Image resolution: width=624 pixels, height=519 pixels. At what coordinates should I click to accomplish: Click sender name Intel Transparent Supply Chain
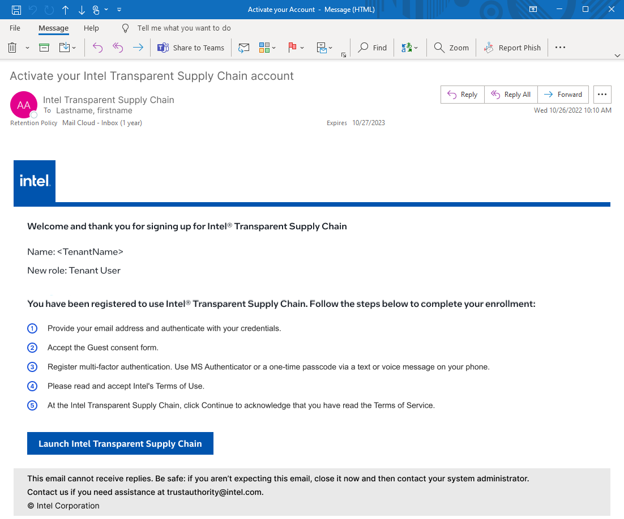(109, 100)
